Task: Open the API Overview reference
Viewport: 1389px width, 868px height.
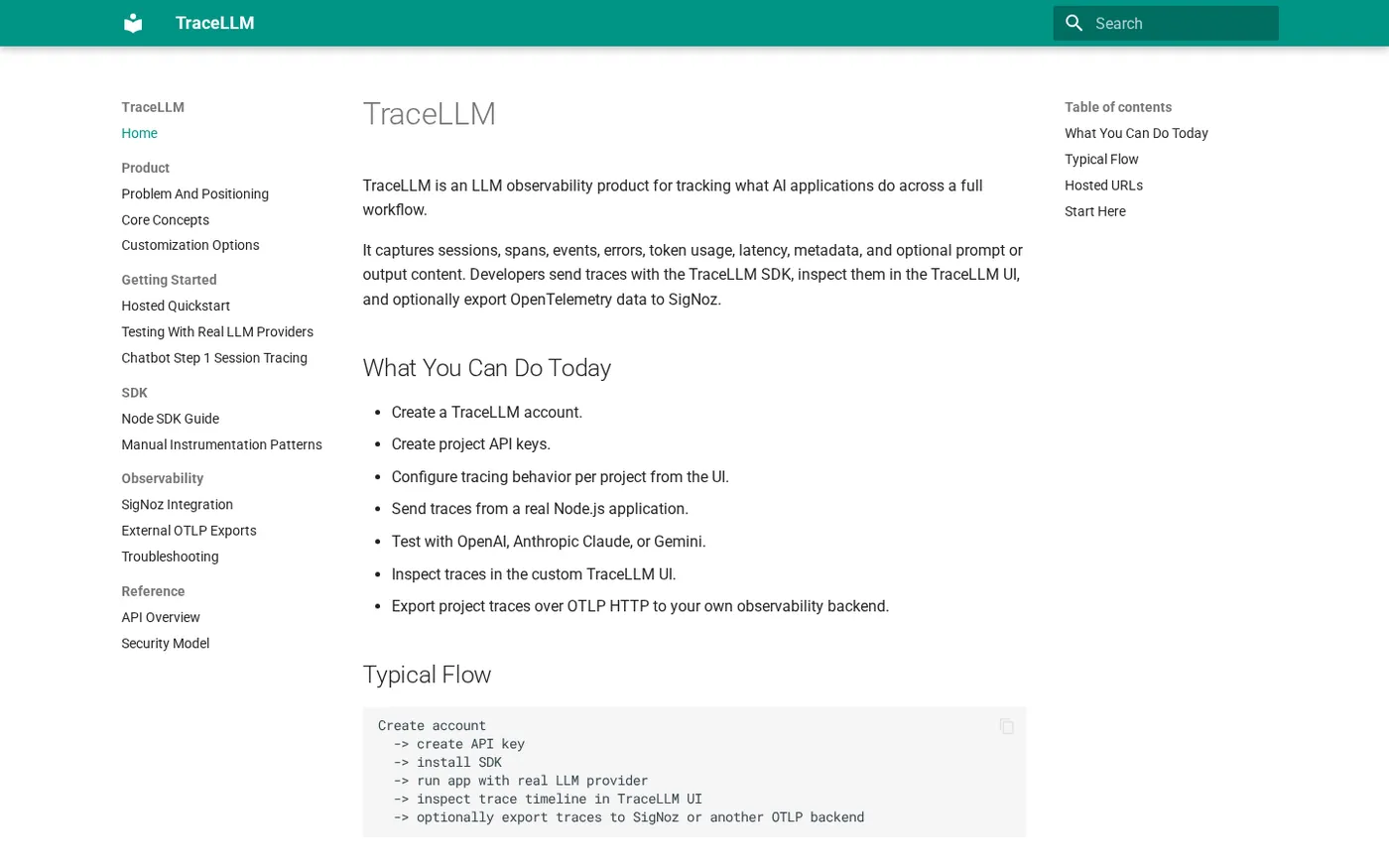Action: tap(161, 617)
